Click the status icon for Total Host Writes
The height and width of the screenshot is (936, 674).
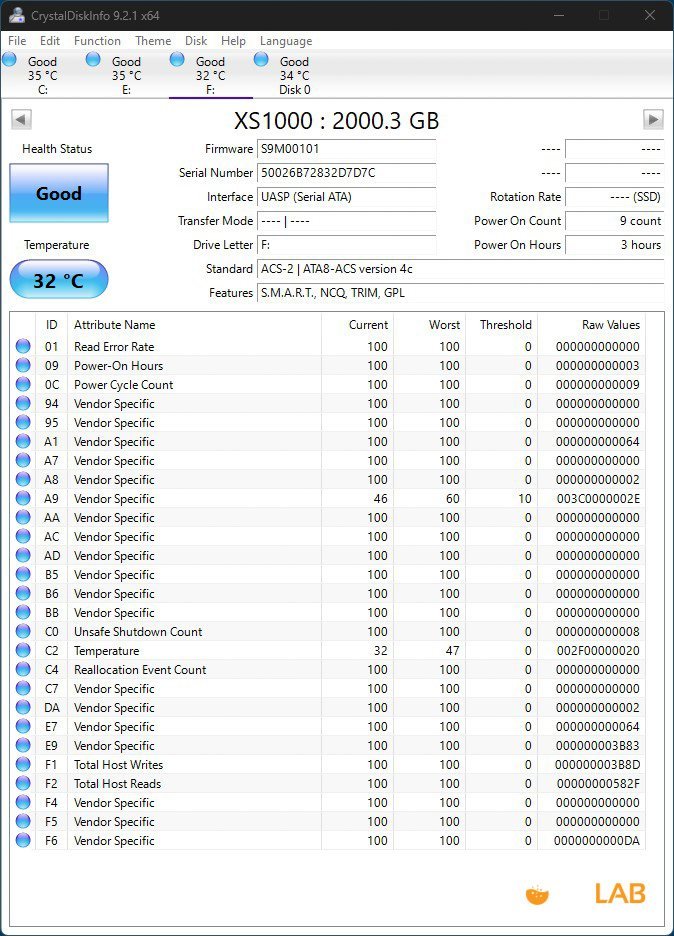click(x=23, y=765)
